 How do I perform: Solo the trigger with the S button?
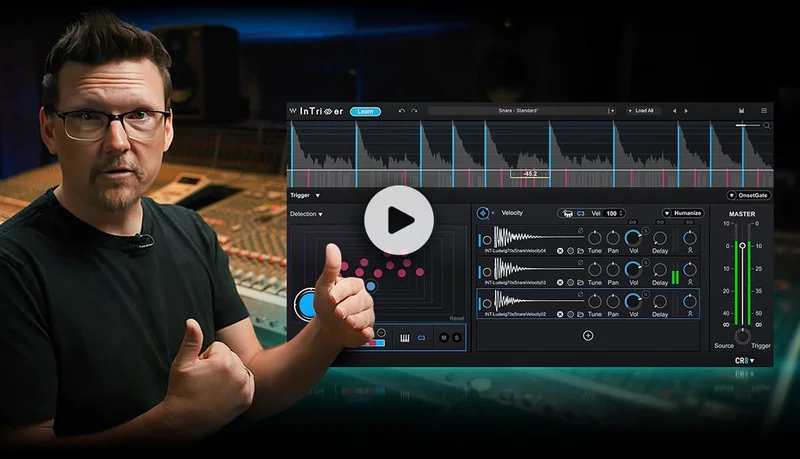(x=457, y=338)
